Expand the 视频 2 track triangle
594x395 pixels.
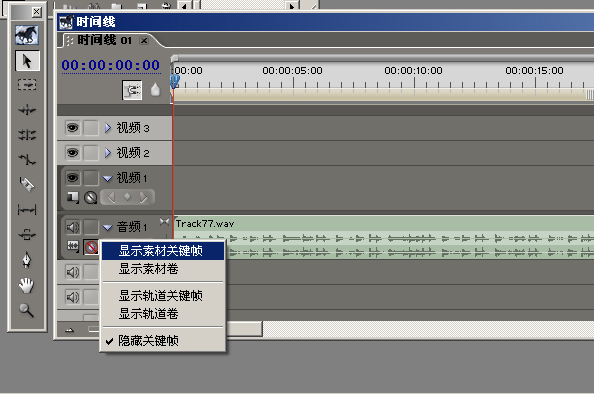coord(108,153)
